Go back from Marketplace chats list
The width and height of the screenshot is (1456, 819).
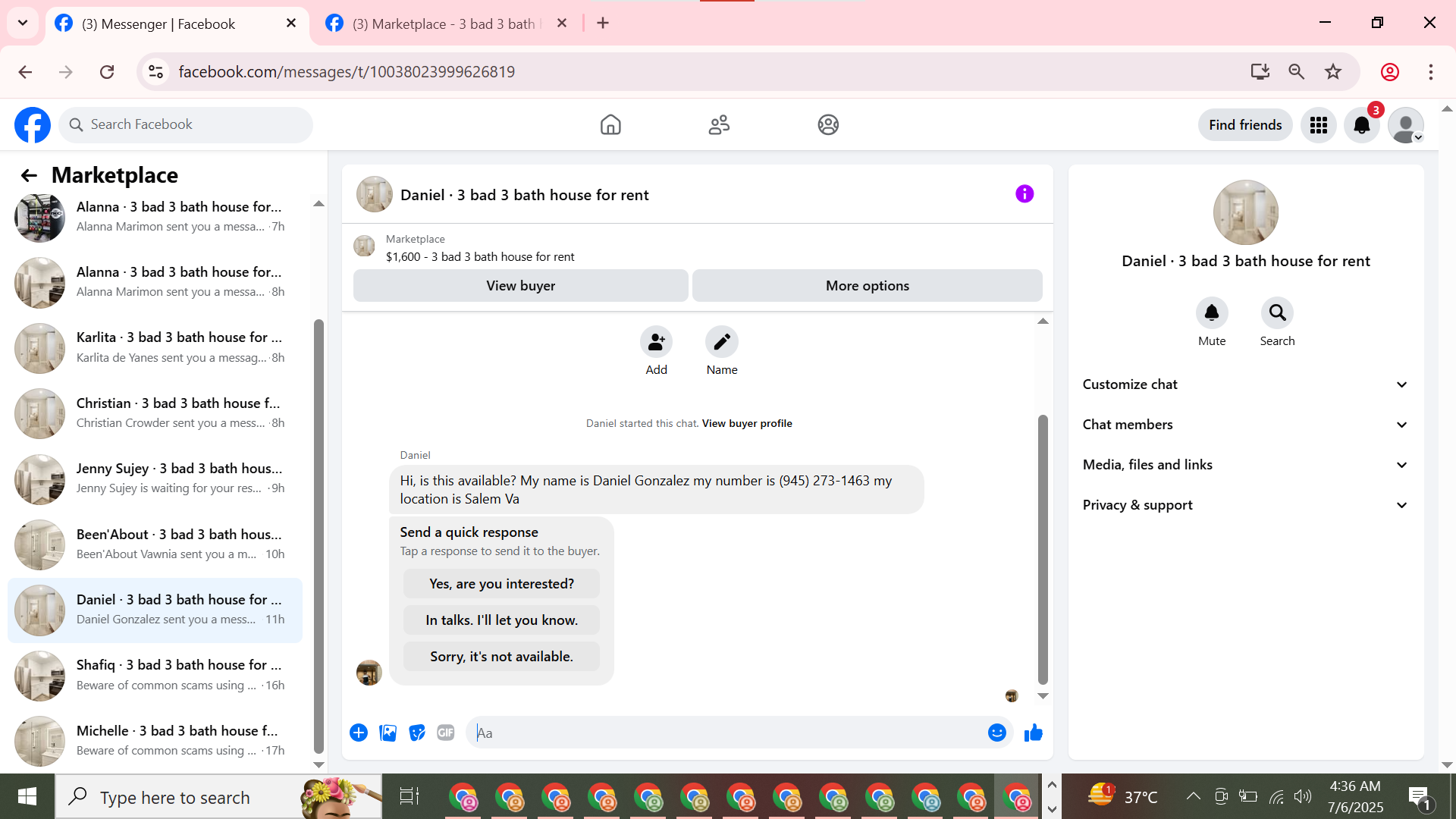click(29, 176)
